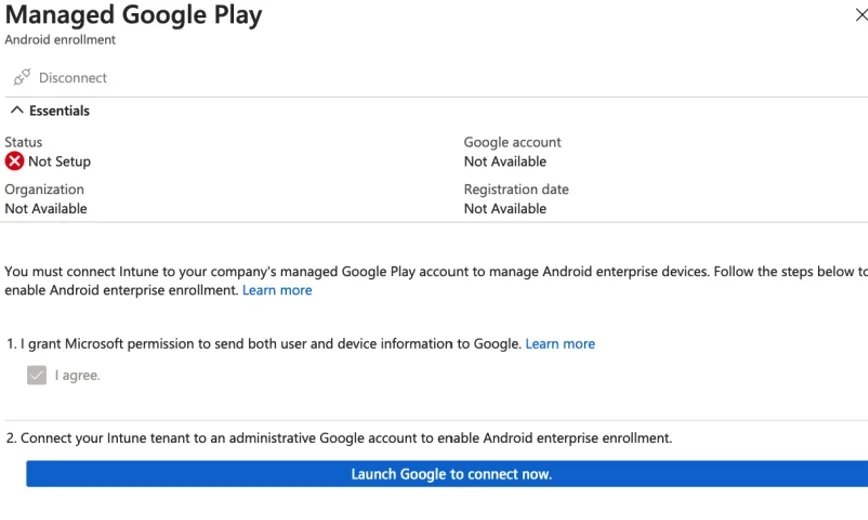The image size is (868, 520).
Task: Check the I agree checkbox
Action: (x=37, y=375)
